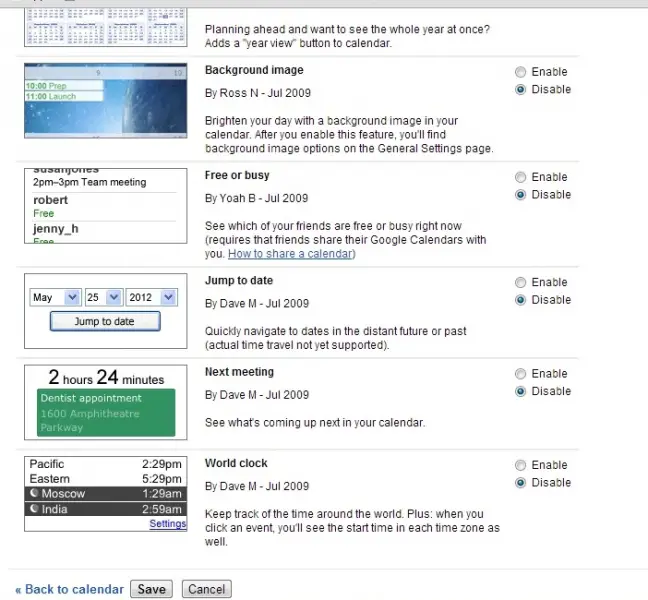The width and height of the screenshot is (648, 600).
Task: Click the By Yoah B - Jul 2009 byline
Action: click(257, 198)
